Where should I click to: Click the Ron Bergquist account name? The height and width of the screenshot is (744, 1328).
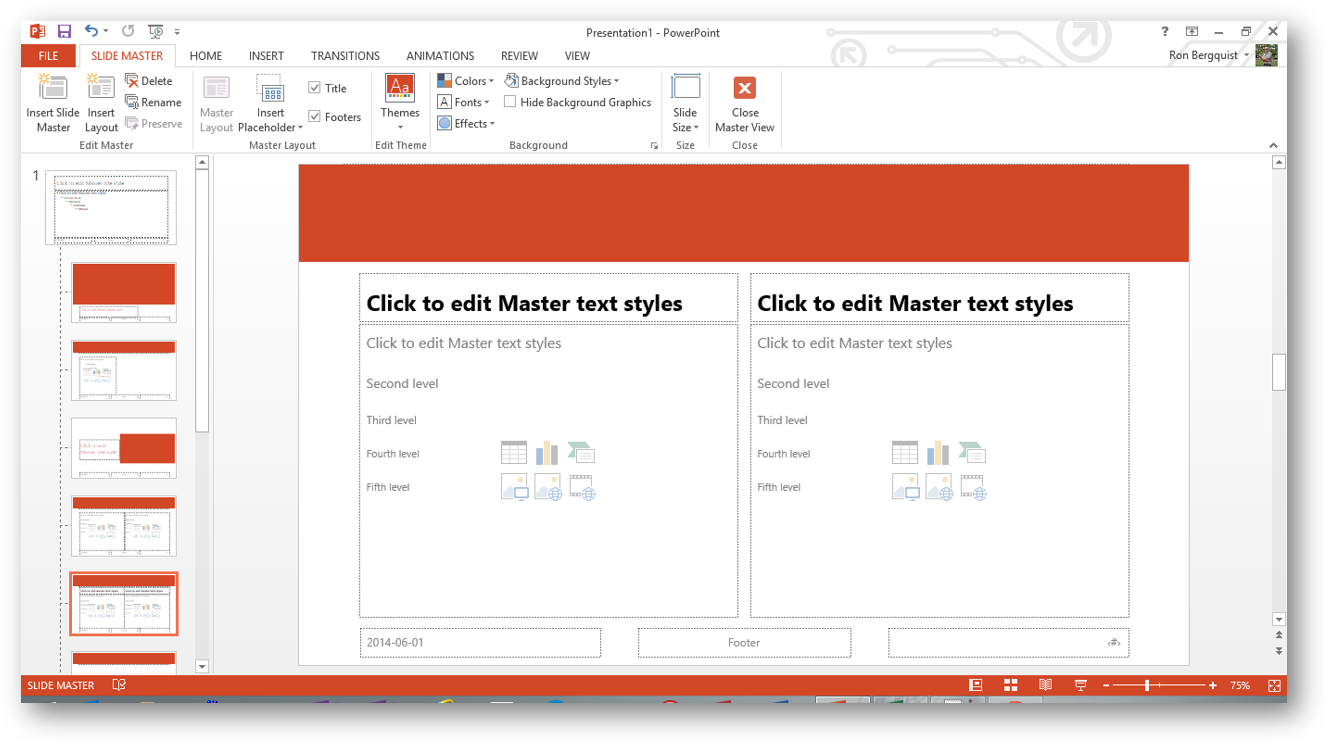pos(1205,56)
